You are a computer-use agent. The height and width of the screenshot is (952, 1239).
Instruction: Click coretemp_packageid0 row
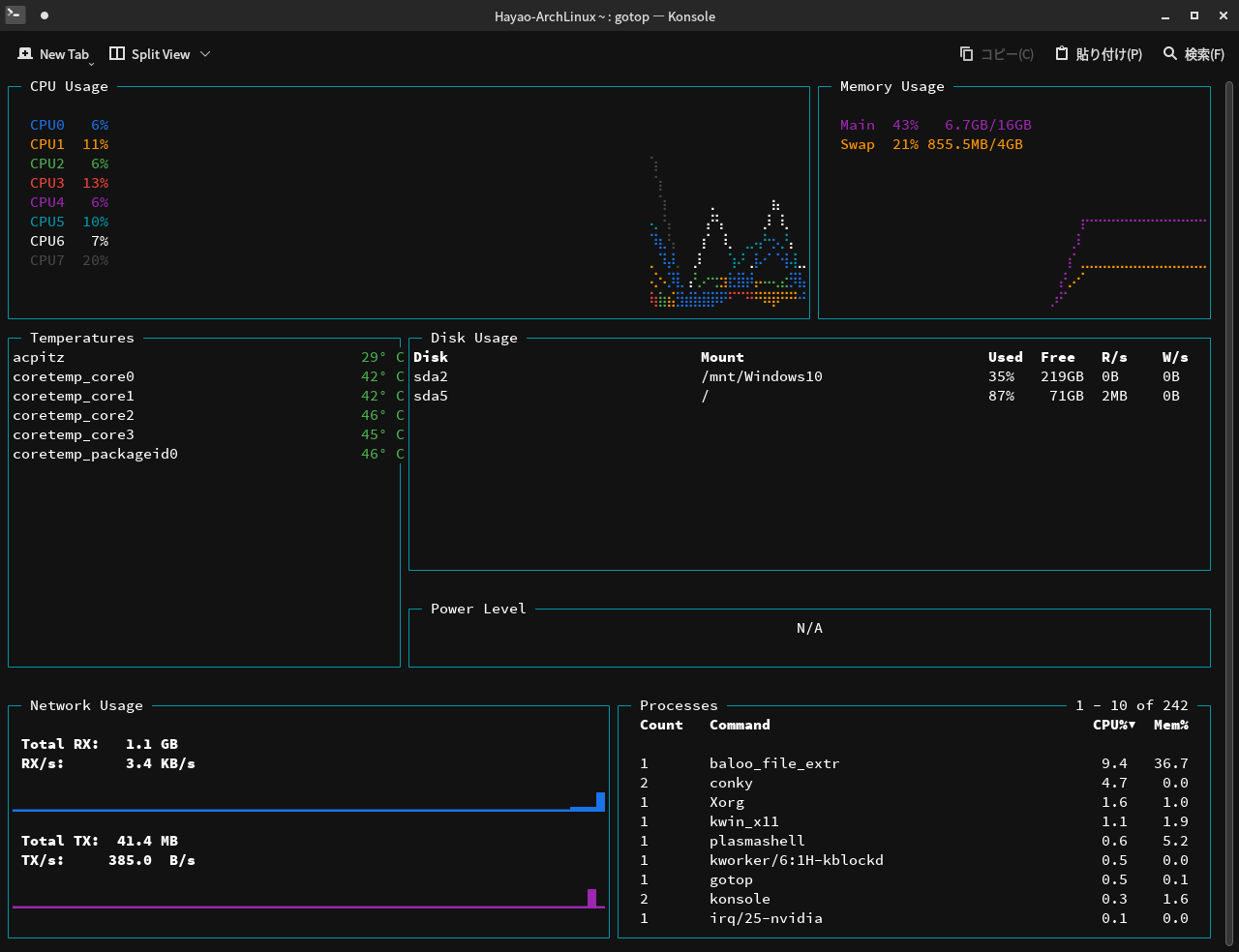point(208,454)
